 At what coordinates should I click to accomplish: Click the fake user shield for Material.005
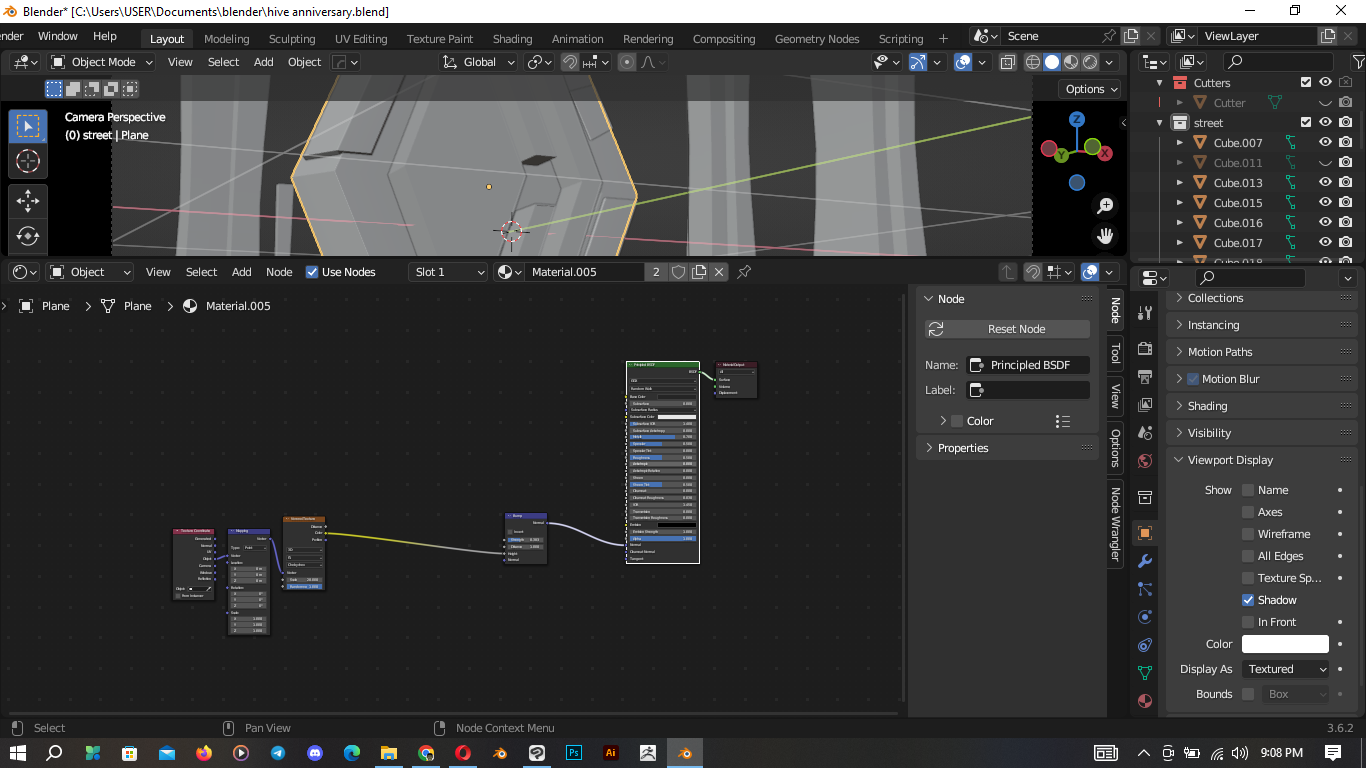point(678,272)
